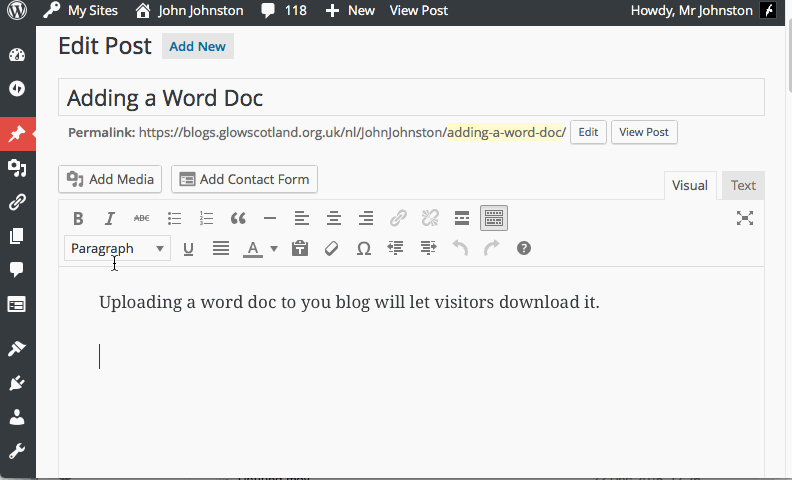This screenshot has height=480, width=792.
Task: Click the remove link icon
Action: click(x=430, y=218)
